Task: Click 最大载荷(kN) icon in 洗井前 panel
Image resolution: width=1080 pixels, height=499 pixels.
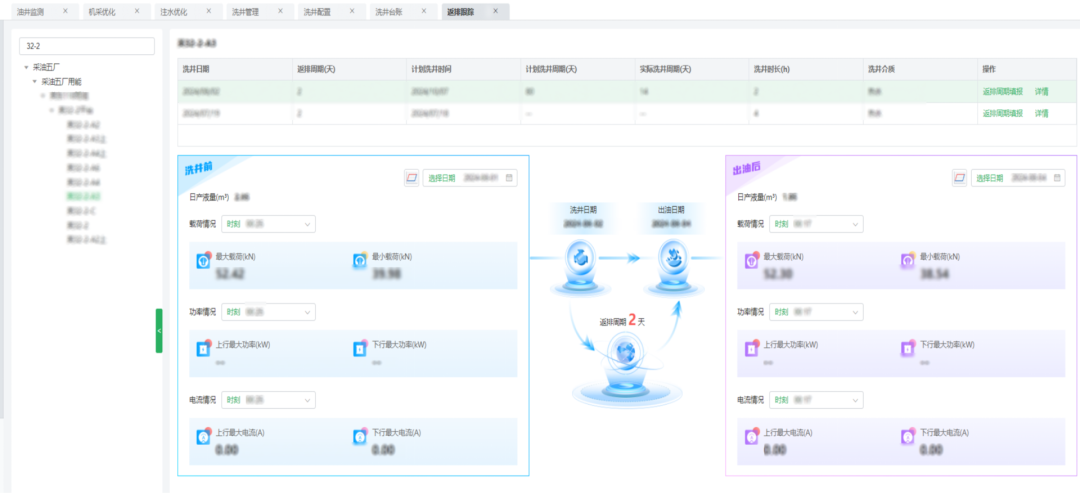Action: [x=203, y=261]
